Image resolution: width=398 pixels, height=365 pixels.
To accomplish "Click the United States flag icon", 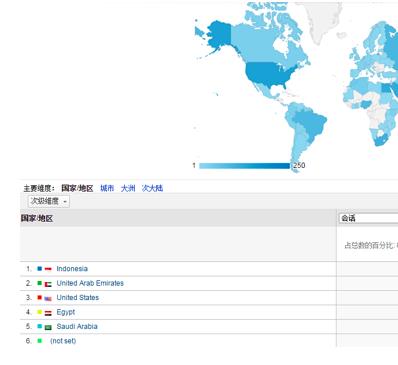I will [48, 299].
